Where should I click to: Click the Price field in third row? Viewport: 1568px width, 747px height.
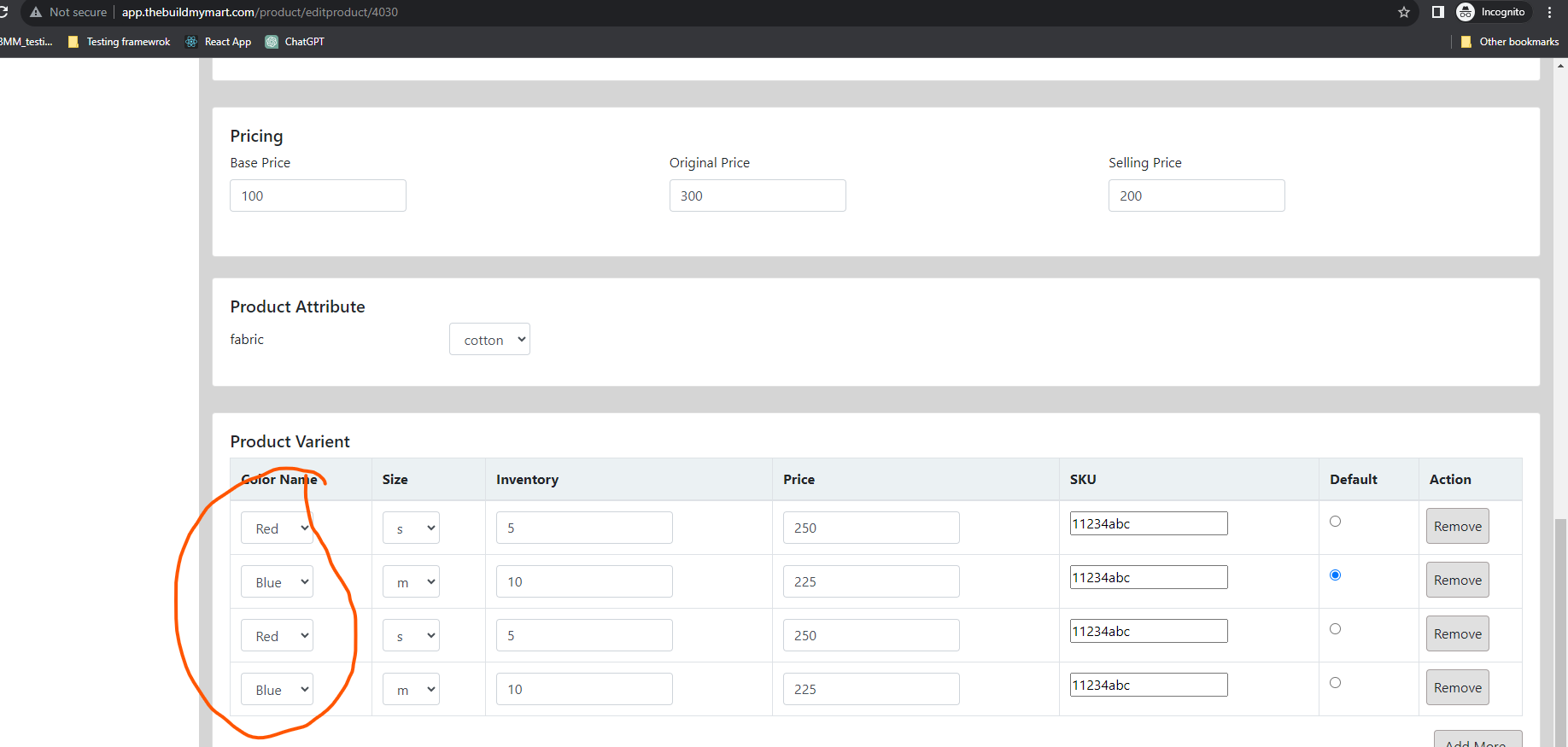871,635
